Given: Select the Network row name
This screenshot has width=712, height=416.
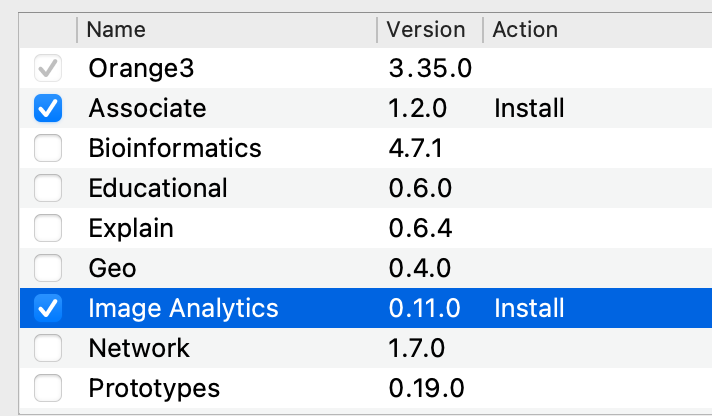Looking at the screenshot, I should pyautogui.click(x=138, y=348).
